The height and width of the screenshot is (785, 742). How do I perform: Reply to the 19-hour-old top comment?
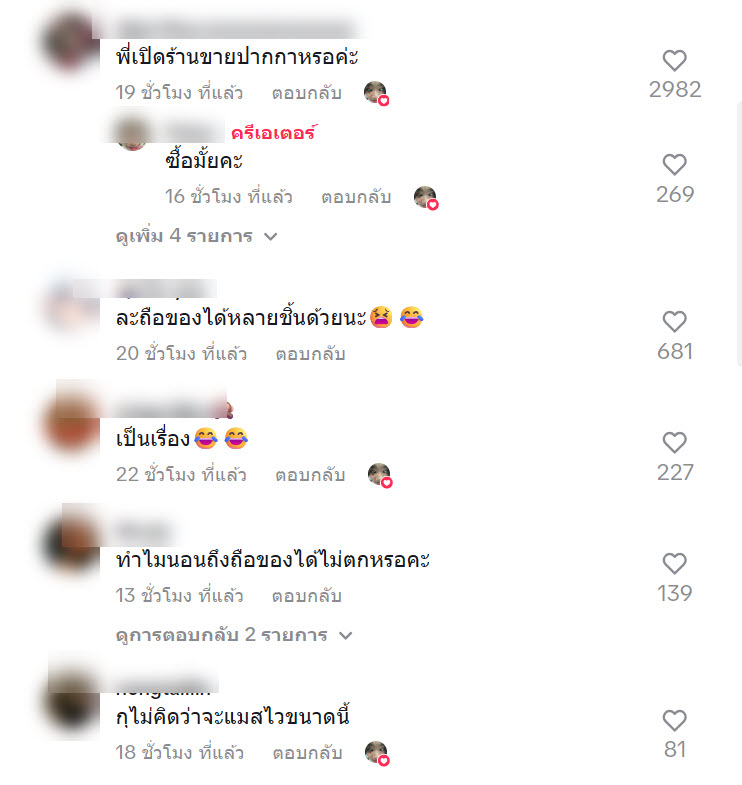tap(306, 93)
